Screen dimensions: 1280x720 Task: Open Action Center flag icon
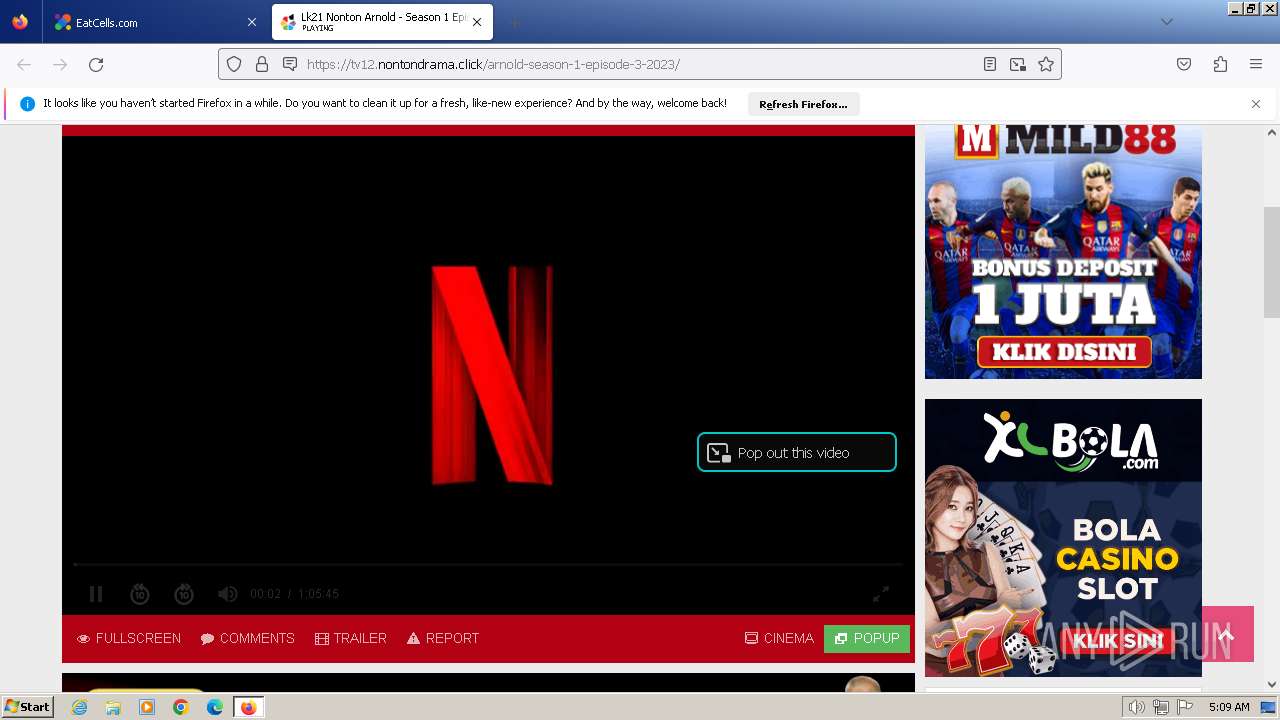tap(1185, 707)
